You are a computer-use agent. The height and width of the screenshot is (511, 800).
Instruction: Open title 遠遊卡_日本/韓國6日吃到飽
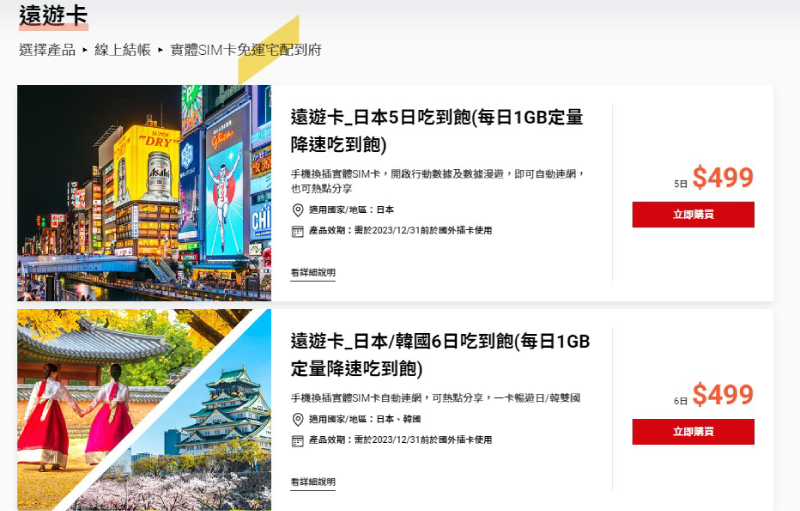tap(440, 355)
